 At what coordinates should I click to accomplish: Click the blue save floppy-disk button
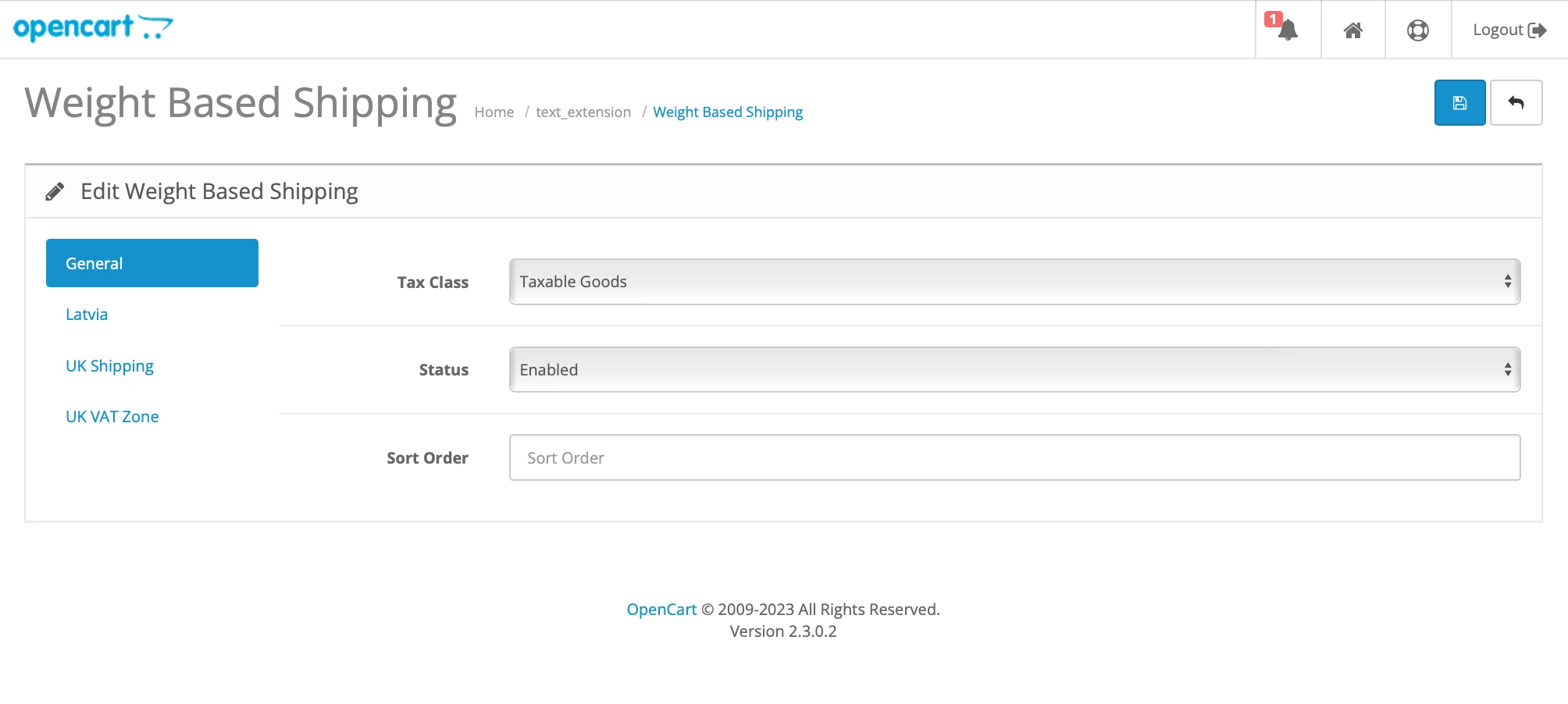click(1459, 102)
